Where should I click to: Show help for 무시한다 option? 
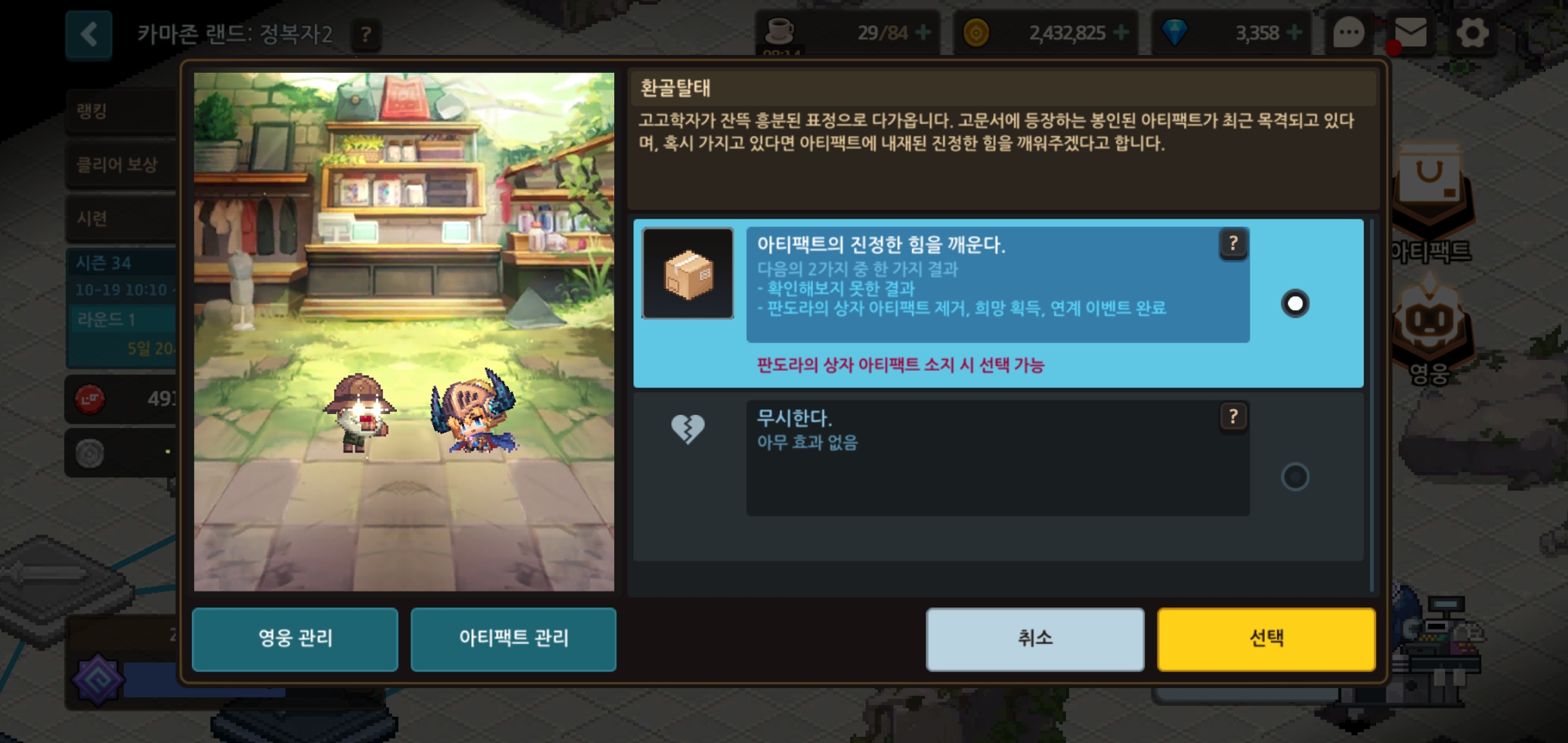pos(1233,417)
